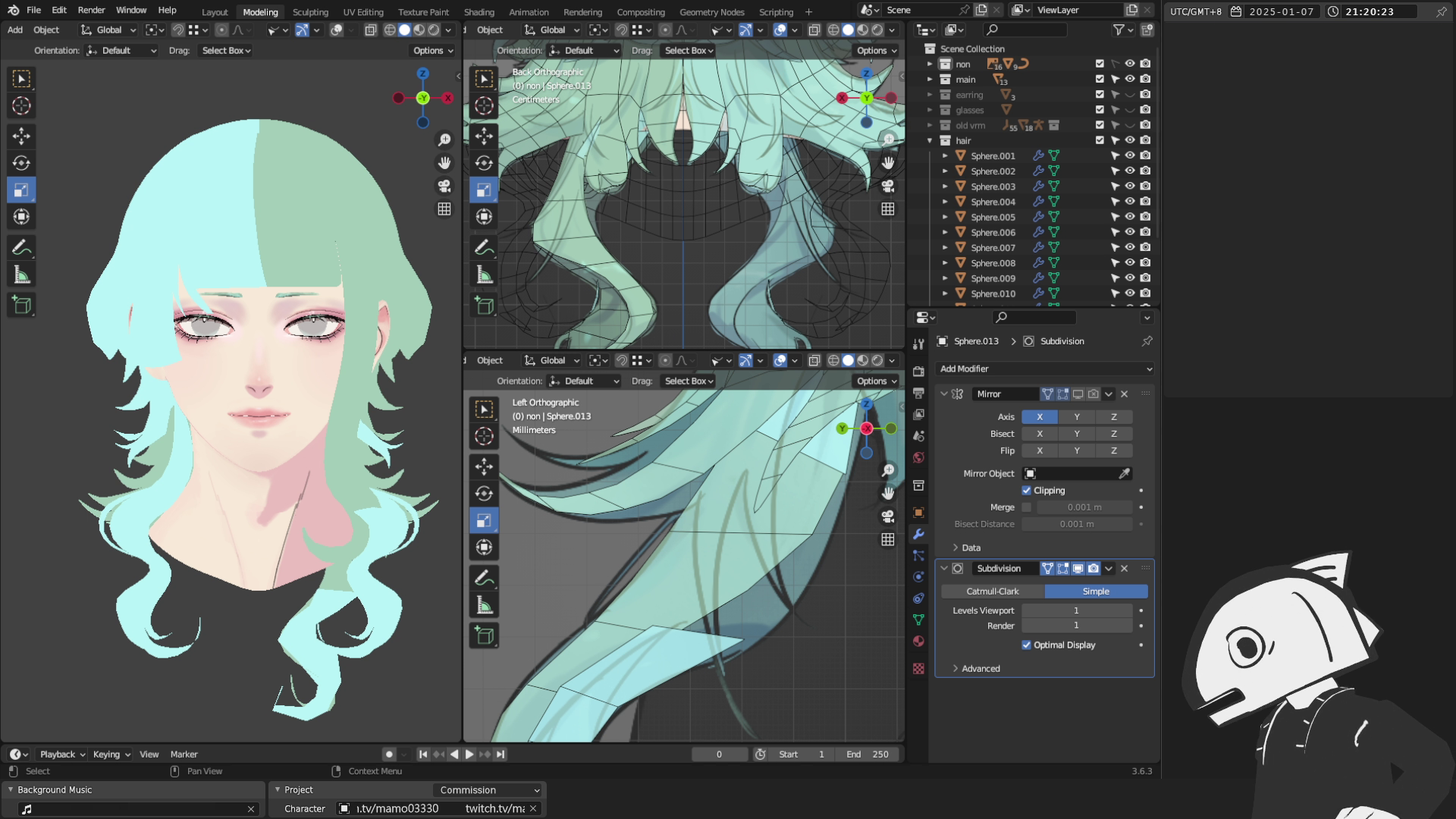Open Orientation Default dropdown in left viewport
Viewport: 1456px width, 819px height.
click(121, 51)
